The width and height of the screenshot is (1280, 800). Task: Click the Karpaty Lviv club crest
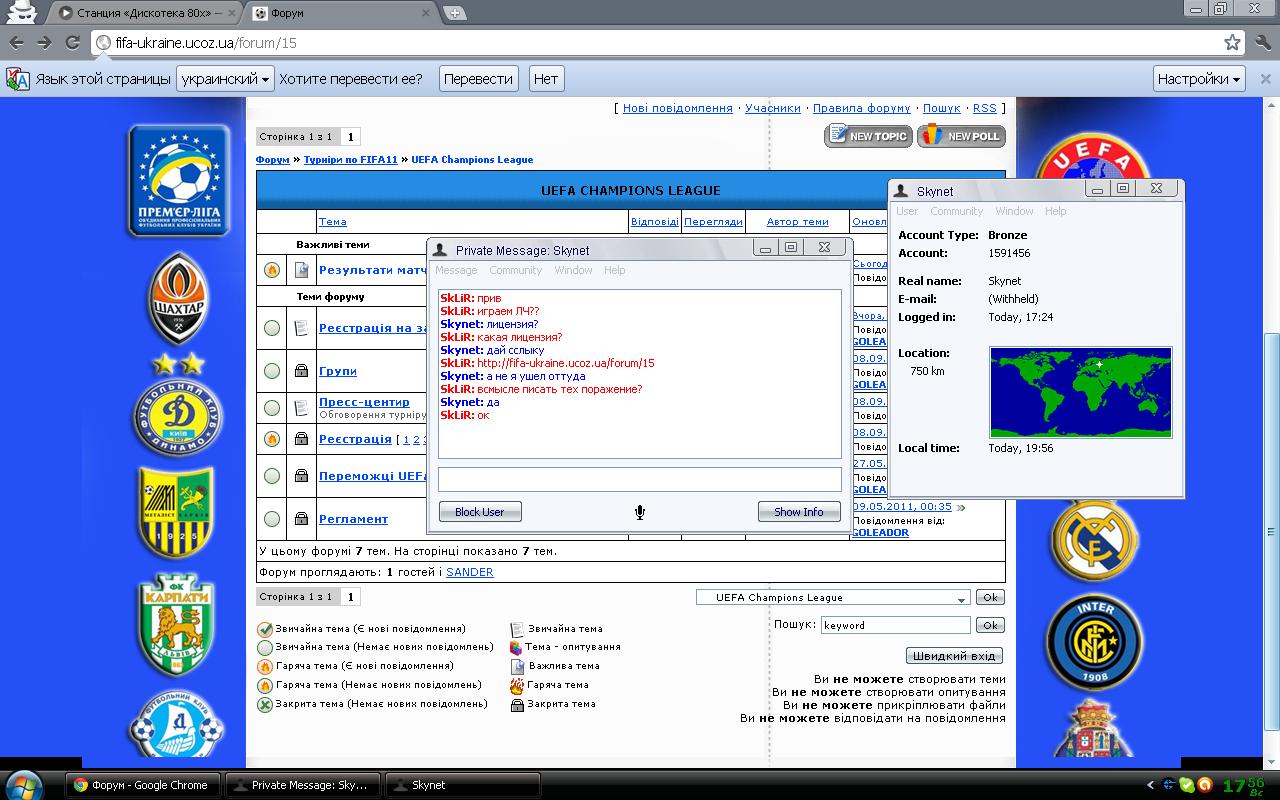(176, 626)
